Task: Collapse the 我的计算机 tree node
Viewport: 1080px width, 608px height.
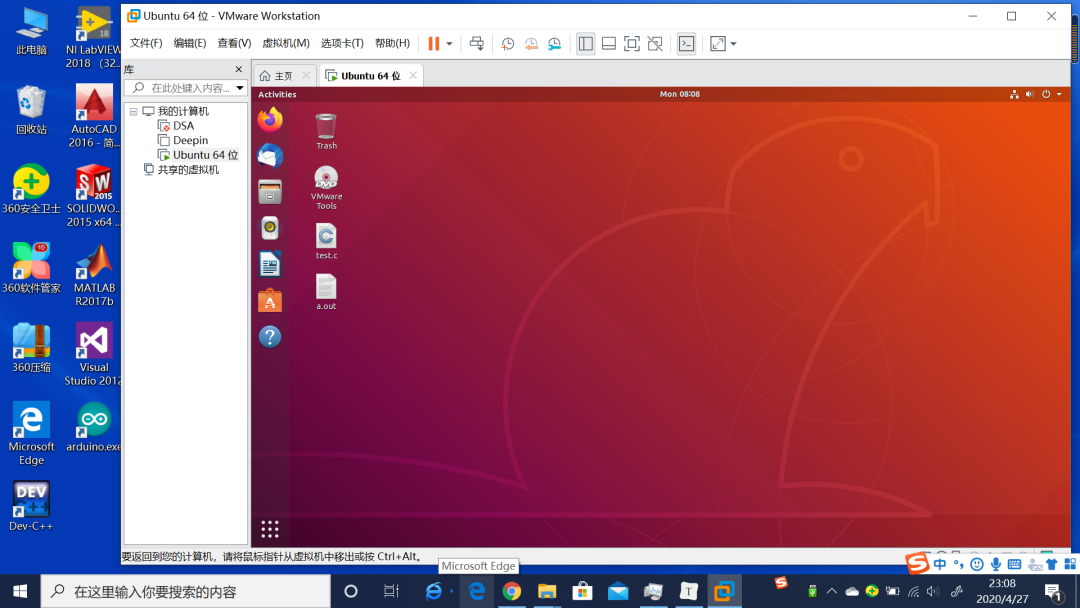Action: [134, 112]
